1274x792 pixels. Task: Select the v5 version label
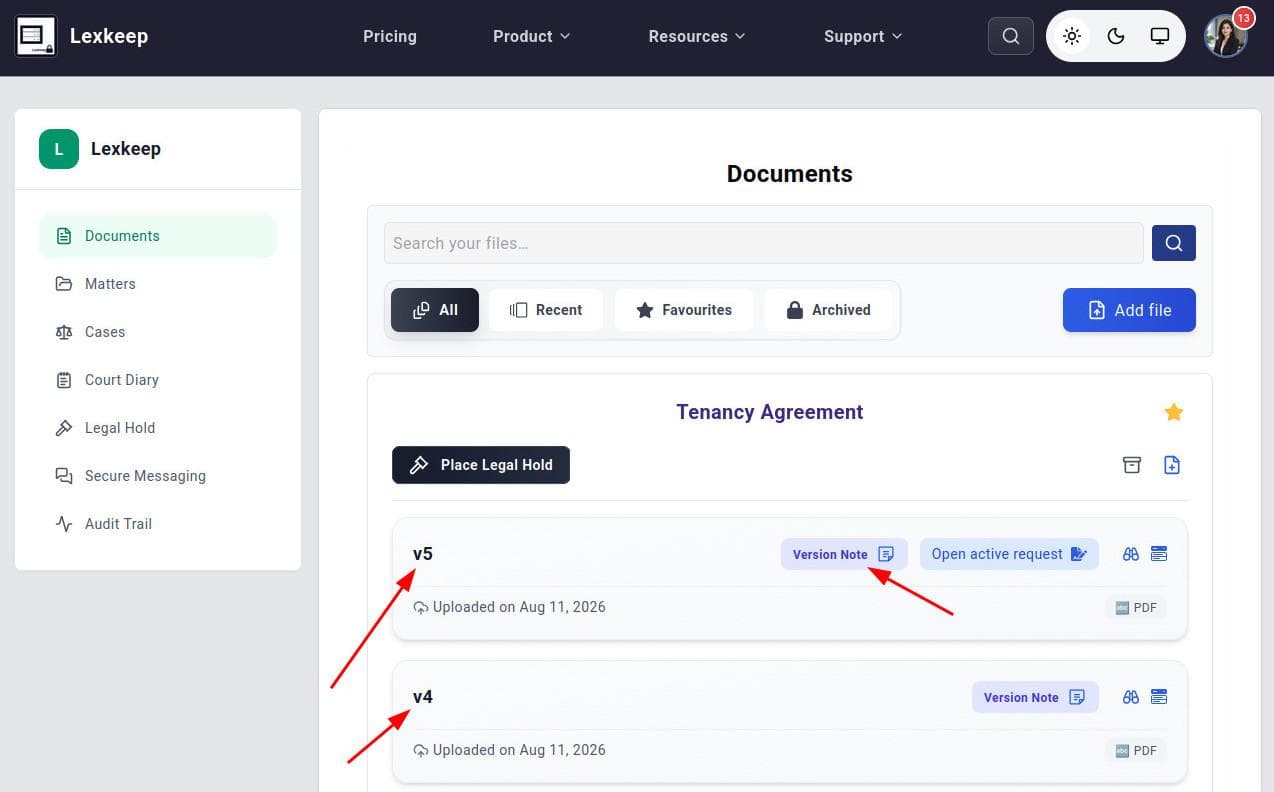coord(423,554)
